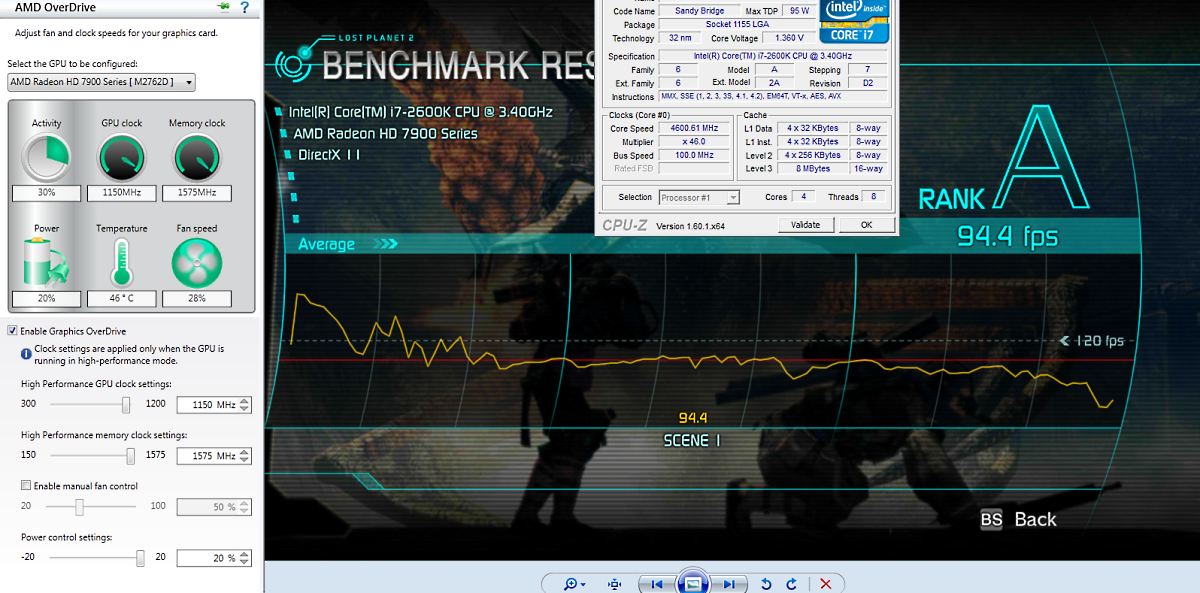Viewport: 1200px width, 593px height.
Task: Click the Average label in benchmark
Action: click(327, 244)
